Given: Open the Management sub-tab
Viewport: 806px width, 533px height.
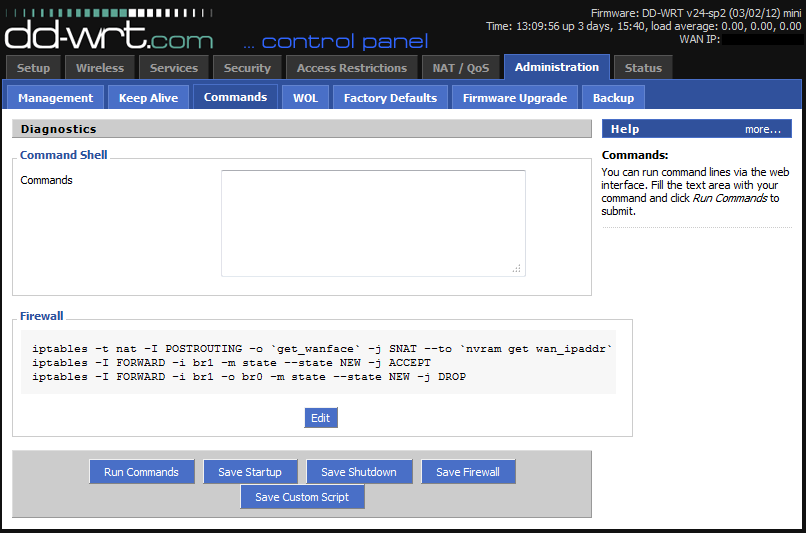Looking at the screenshot, I should 55,98.
